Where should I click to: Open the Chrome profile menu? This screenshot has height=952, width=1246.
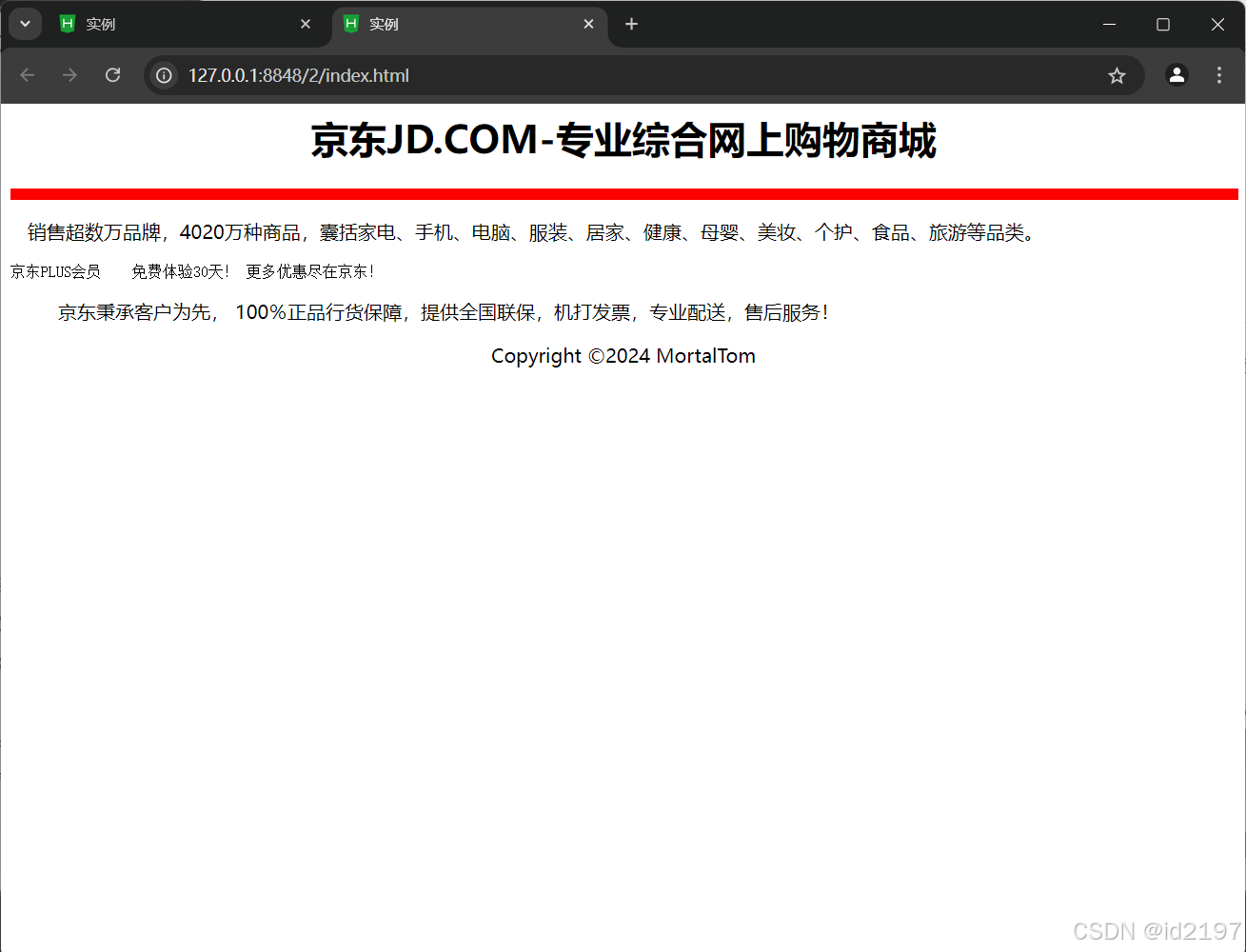pyautogui.click(x=1177, y=75)
